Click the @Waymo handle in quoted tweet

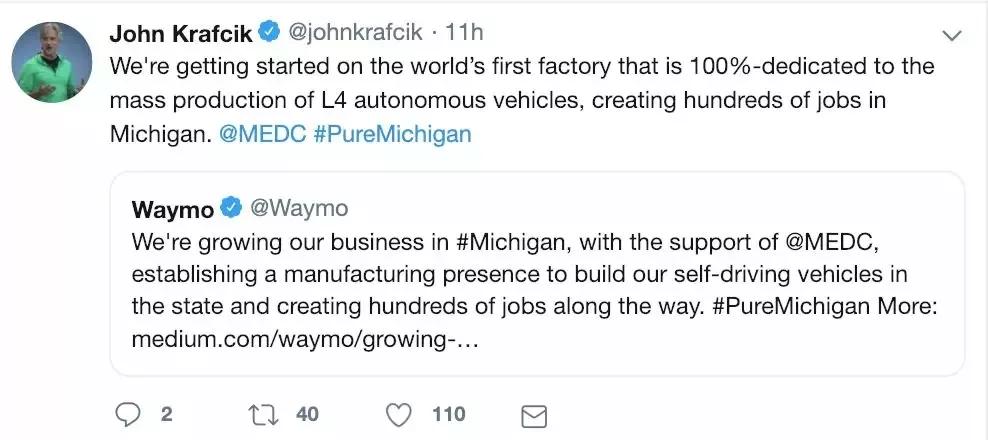[x=298, y=209]
